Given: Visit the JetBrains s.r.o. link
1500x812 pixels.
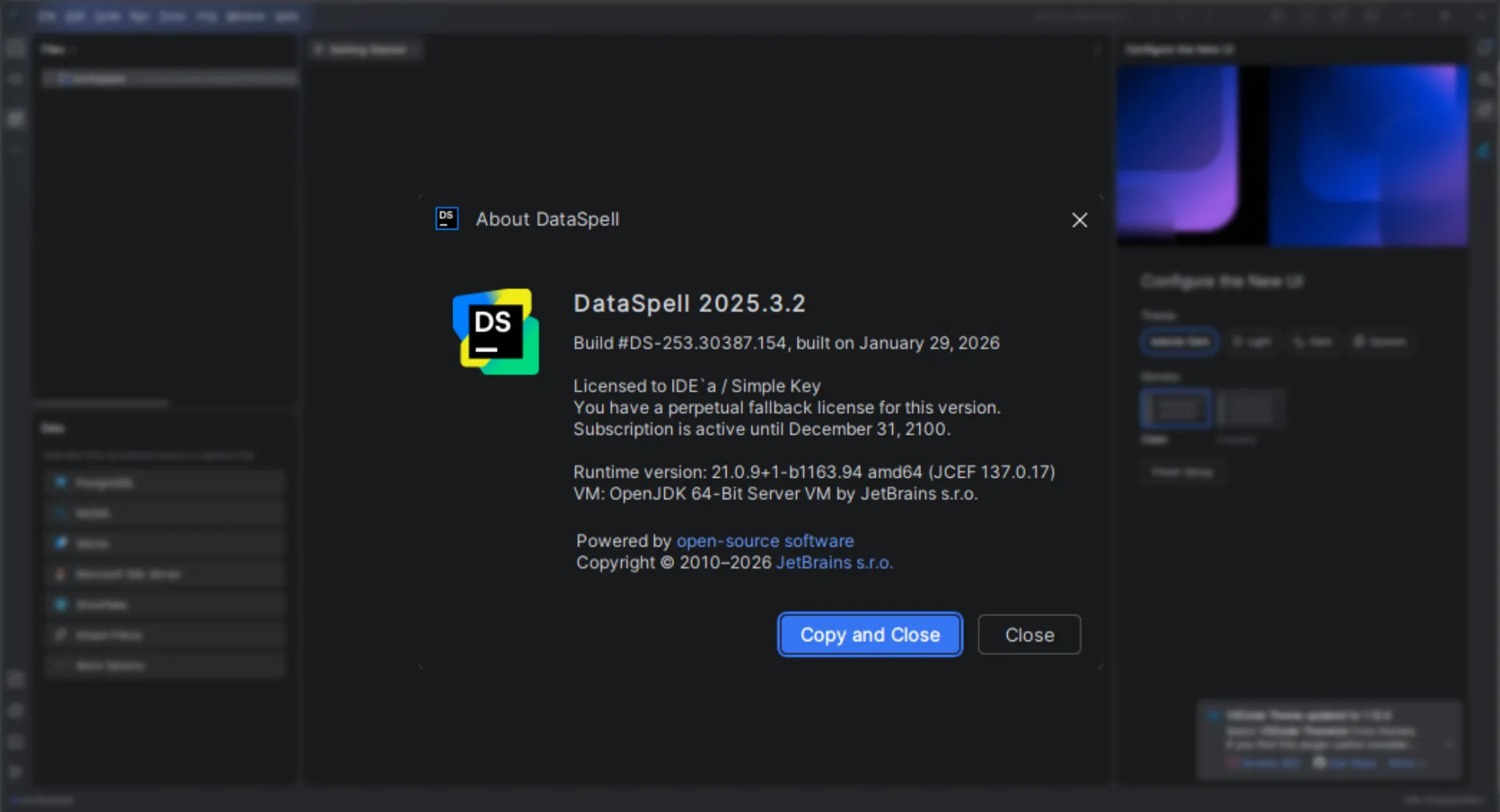Looking at the screenshot, I should point(834,563).
